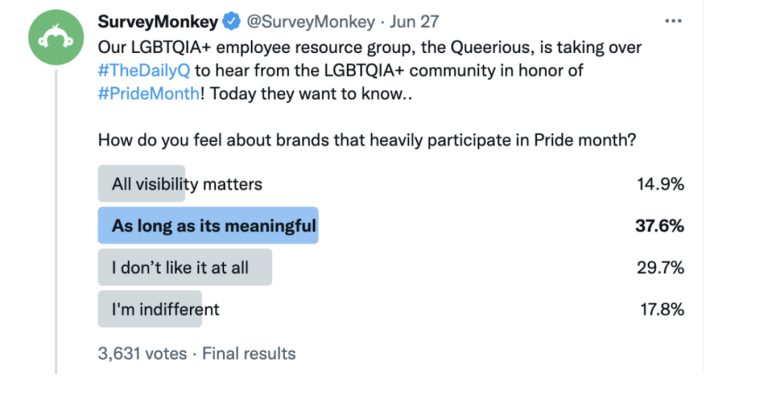
Task: Open the #PrideMonth hashtag link
Action: pos(149,93)
